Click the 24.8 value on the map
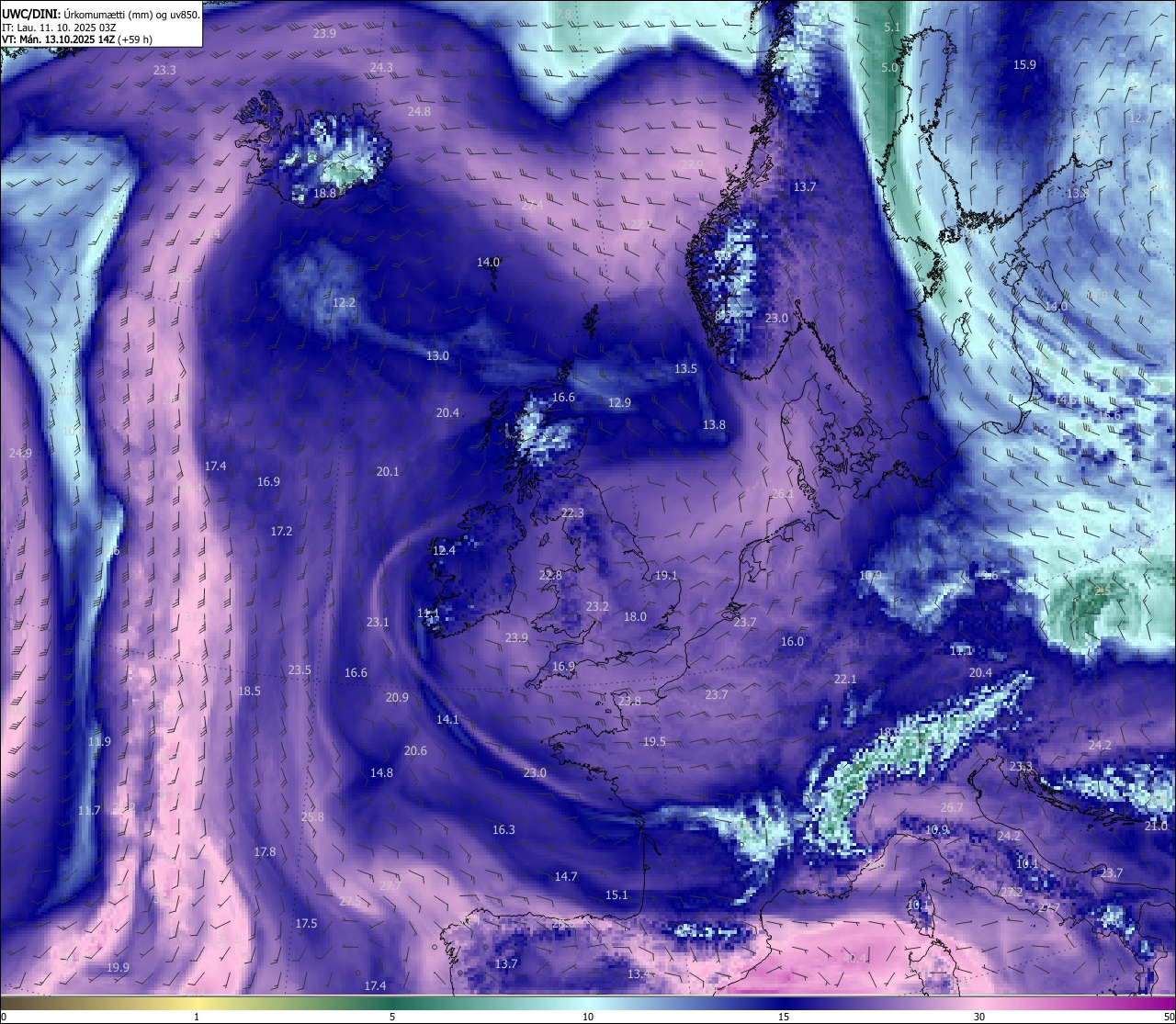This screenshot has height=1024, width=1176. pyautogui.click(x=419, y=111)
